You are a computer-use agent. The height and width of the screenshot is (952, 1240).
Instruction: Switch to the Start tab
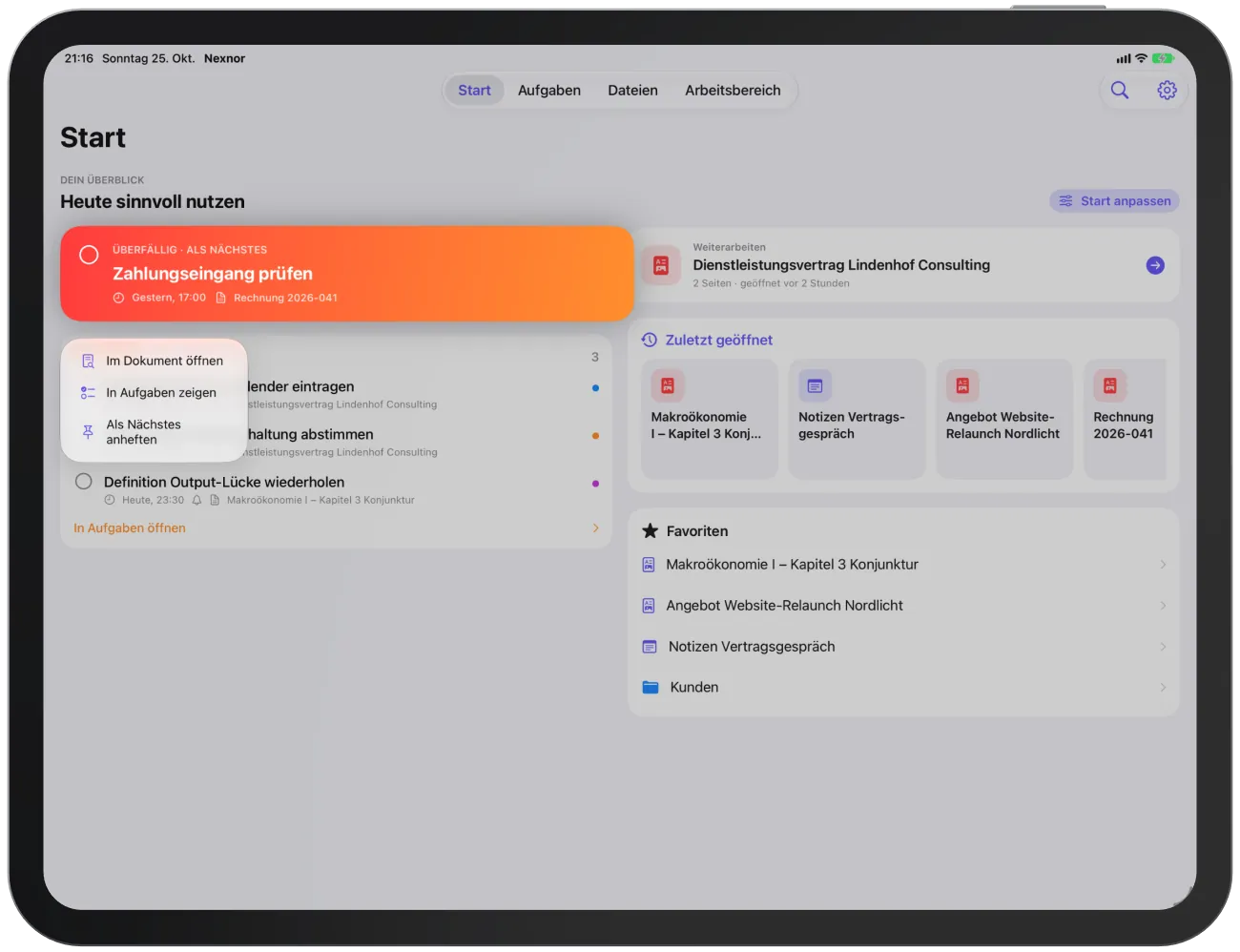click(474, 91)
